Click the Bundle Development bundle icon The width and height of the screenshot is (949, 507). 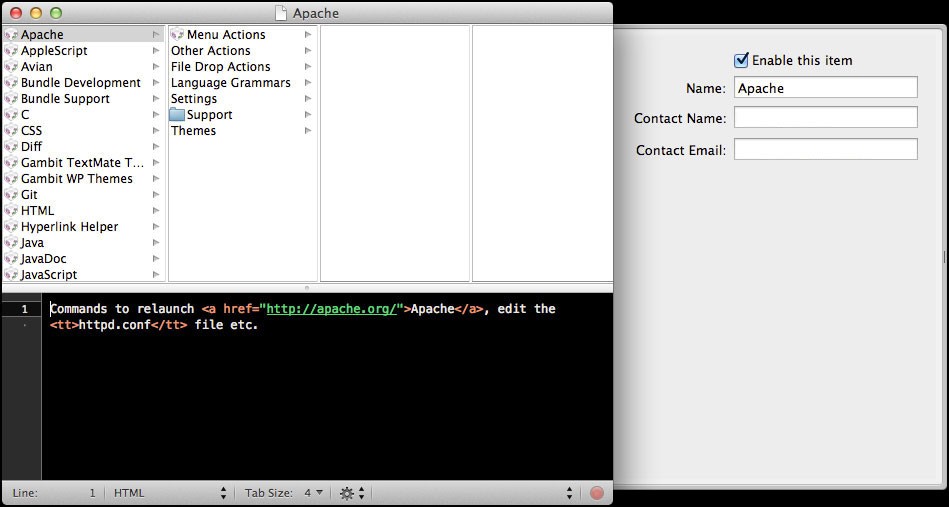pyautogui.click(x=11, y=83)
